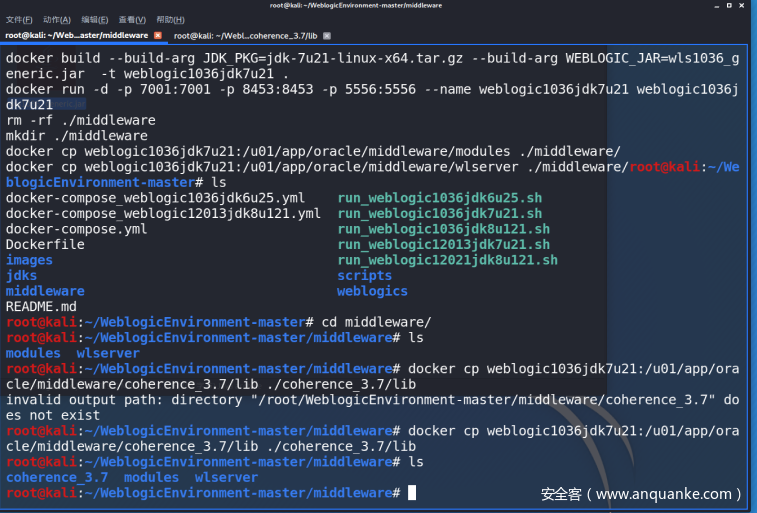Click the blue jdks directory name
This screenshot has height=513, width=757.
coord(21,275)
